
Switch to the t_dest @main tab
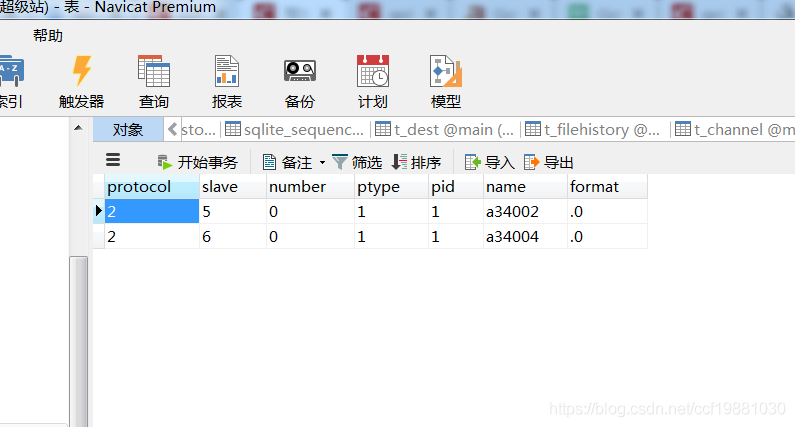pos(445,130)
